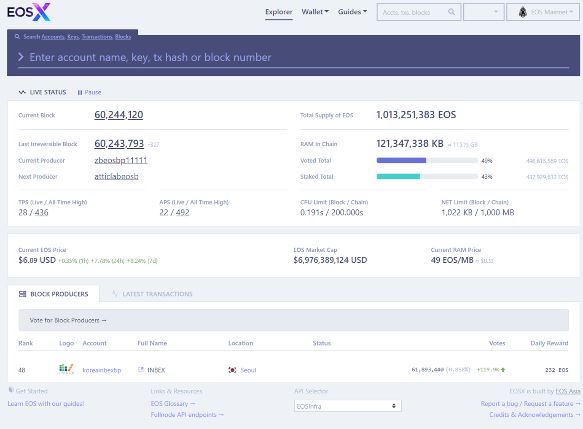This screenshot has height=429, width=583.
Task: Click the Staked Total progress bar
Action: [427, 177]
